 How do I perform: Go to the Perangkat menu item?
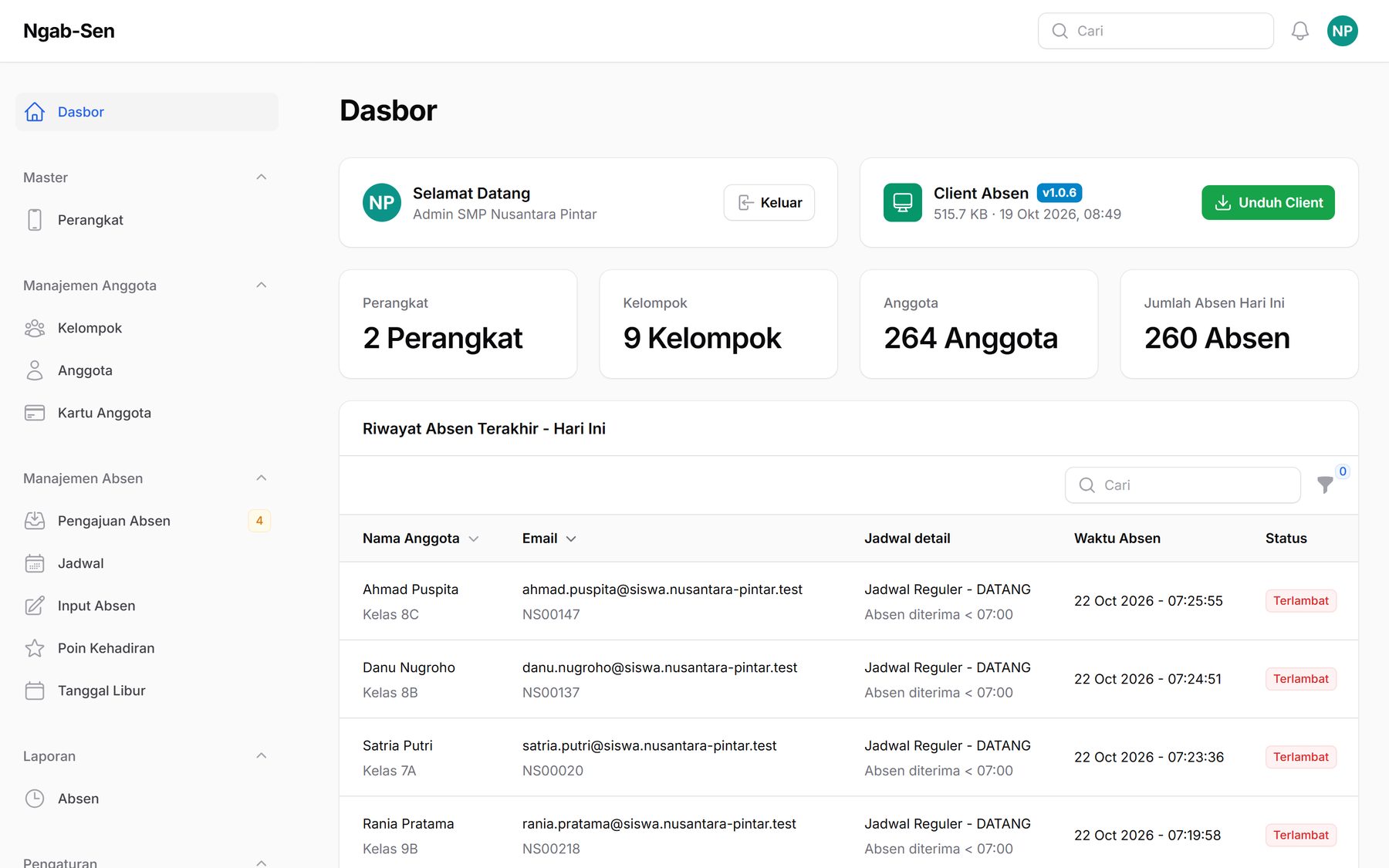(147, 220)
